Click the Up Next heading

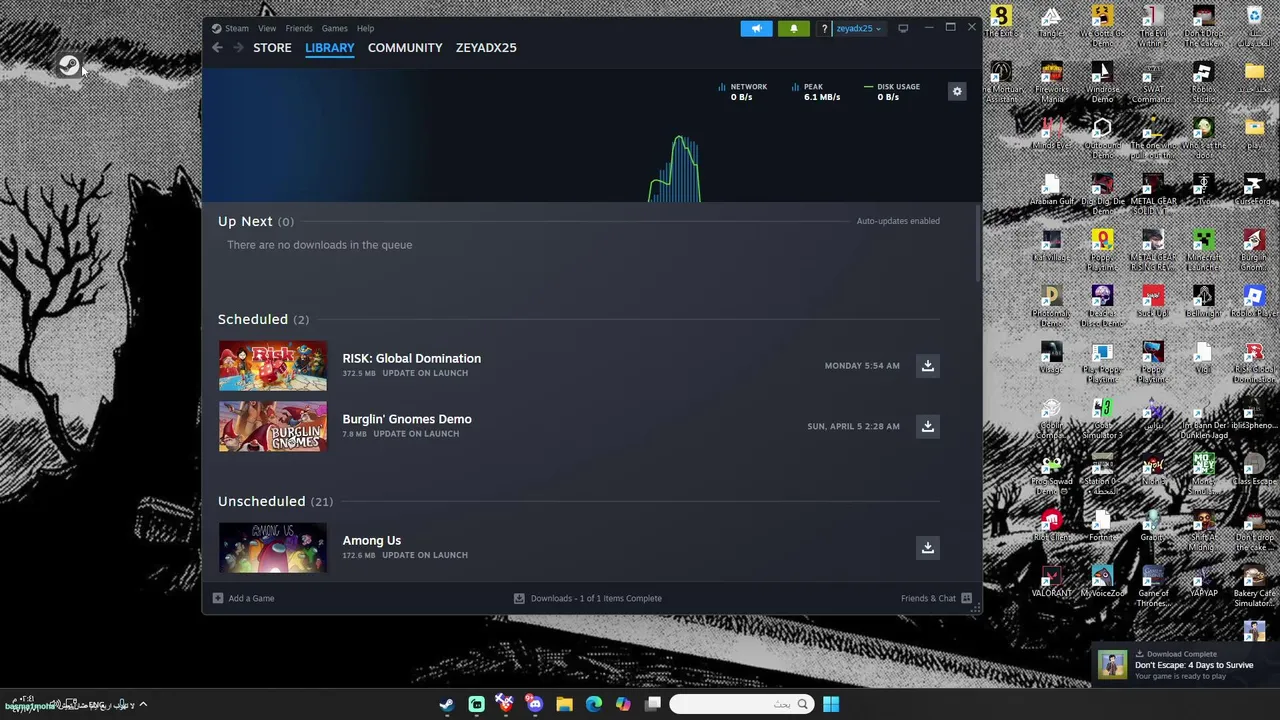coord(245,221)
